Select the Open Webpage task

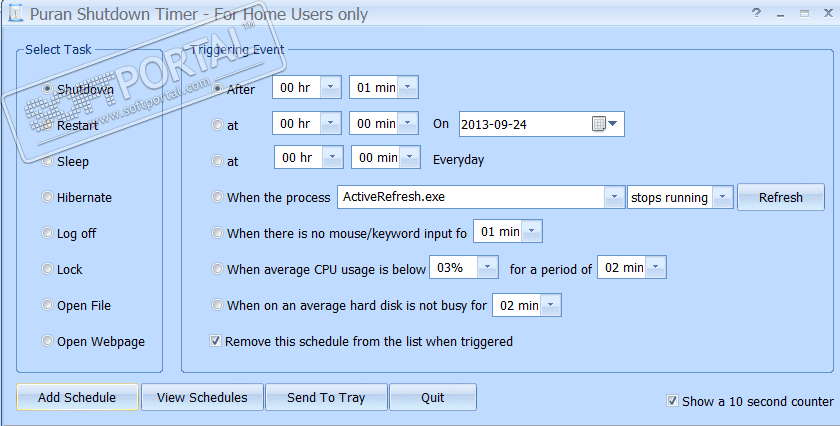coord(47,341)
